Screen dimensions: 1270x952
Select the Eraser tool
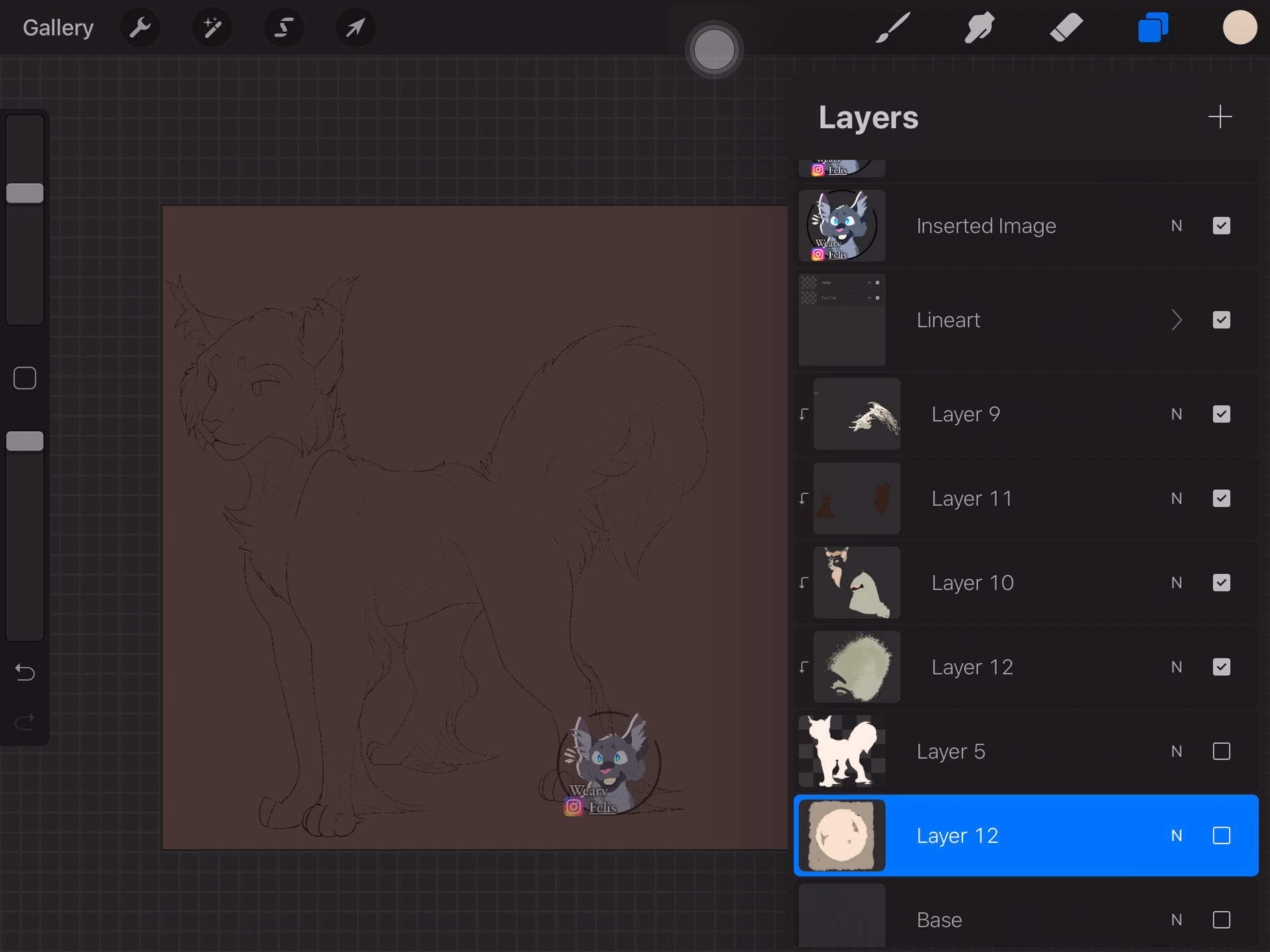[1066, 28]
